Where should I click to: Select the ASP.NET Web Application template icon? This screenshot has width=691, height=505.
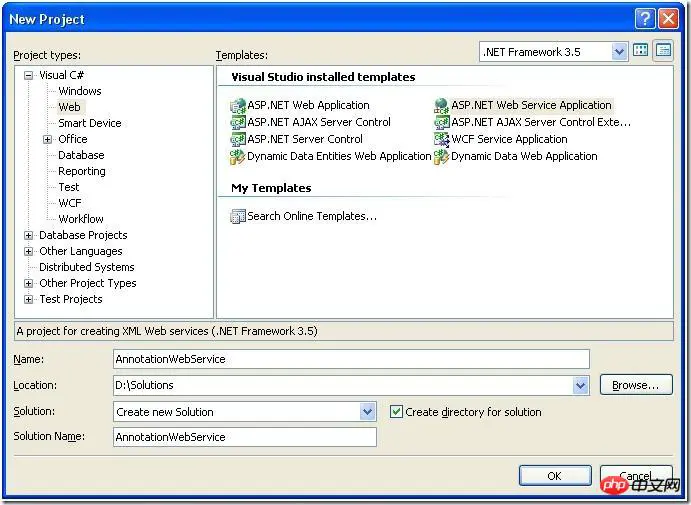[238, 106]
